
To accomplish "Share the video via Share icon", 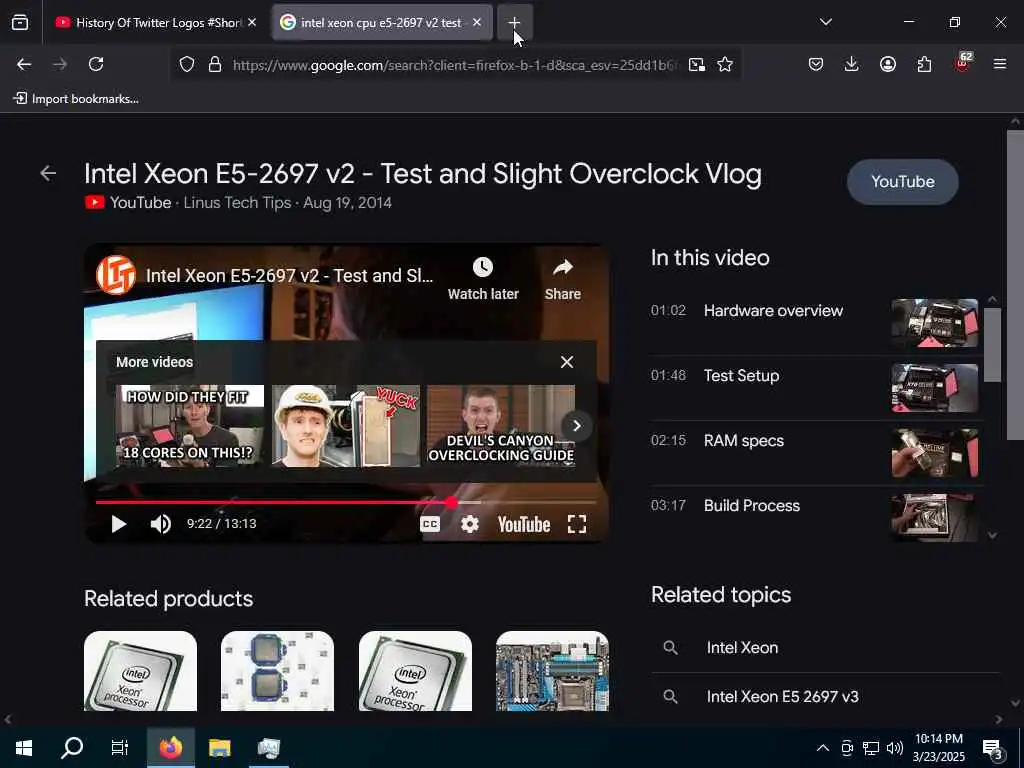I will (562, 278).
